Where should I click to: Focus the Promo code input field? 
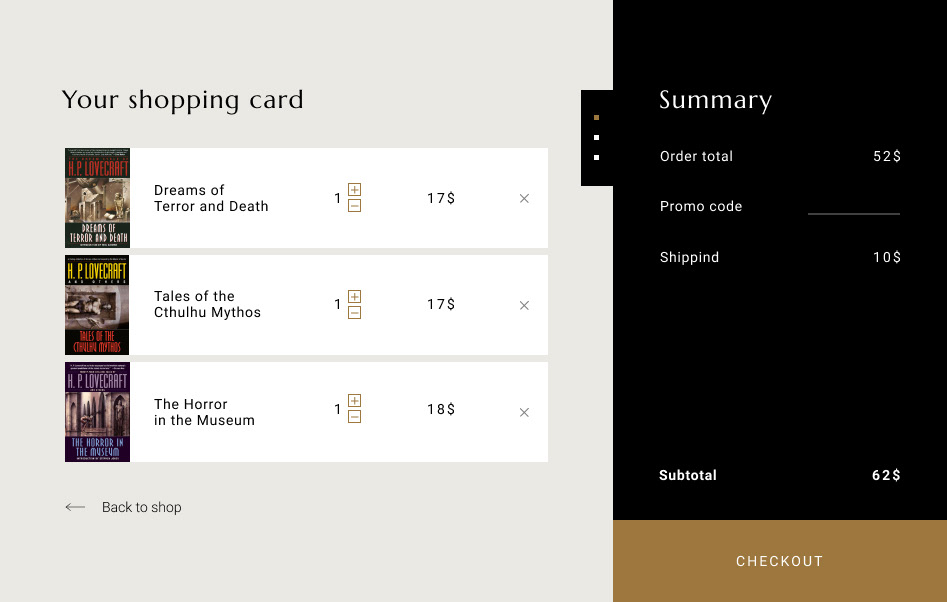pyautogui.click(x=853, y=206)
